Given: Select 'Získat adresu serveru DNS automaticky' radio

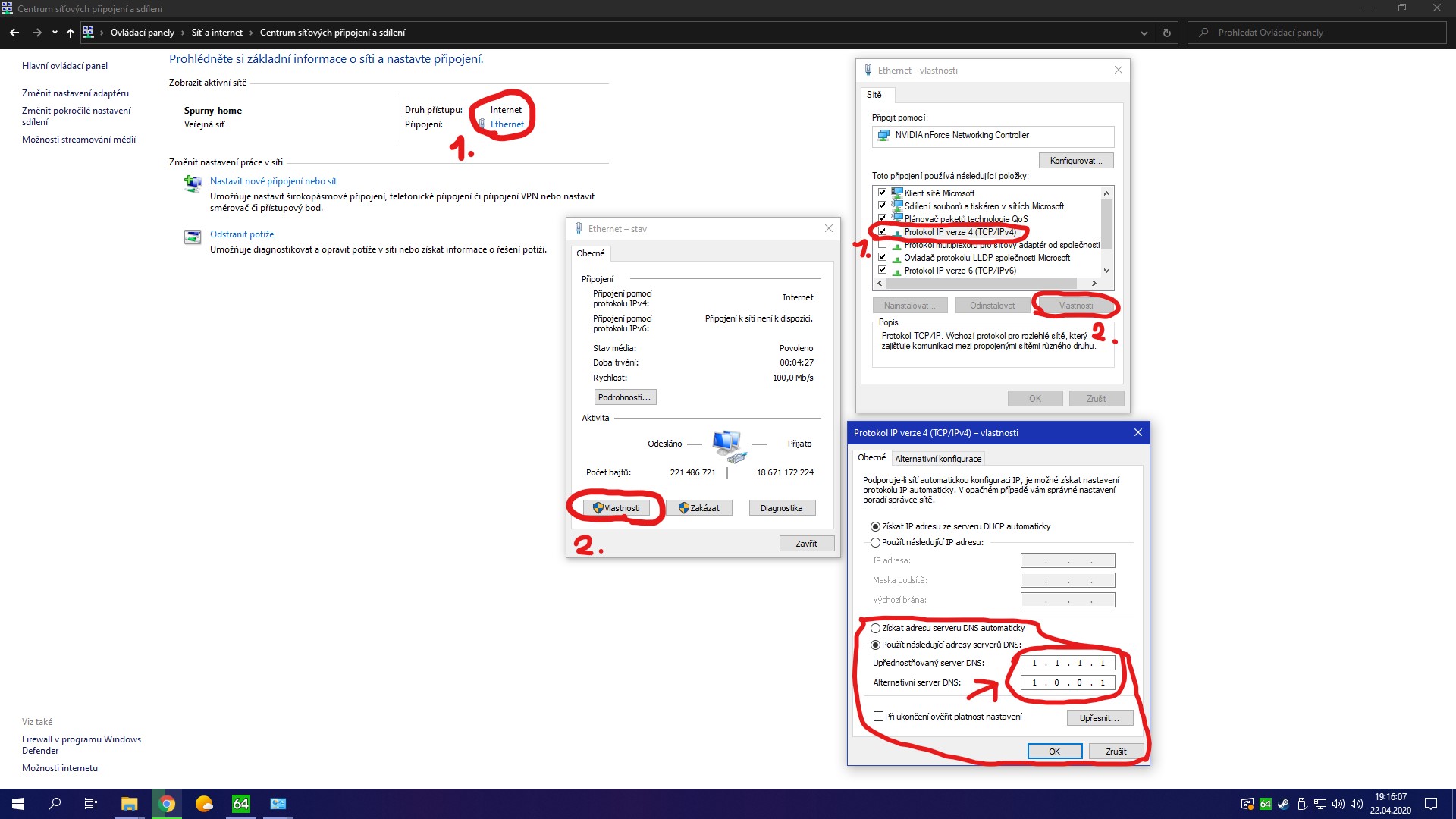Looking at the screenshot, I should point(876,628).
